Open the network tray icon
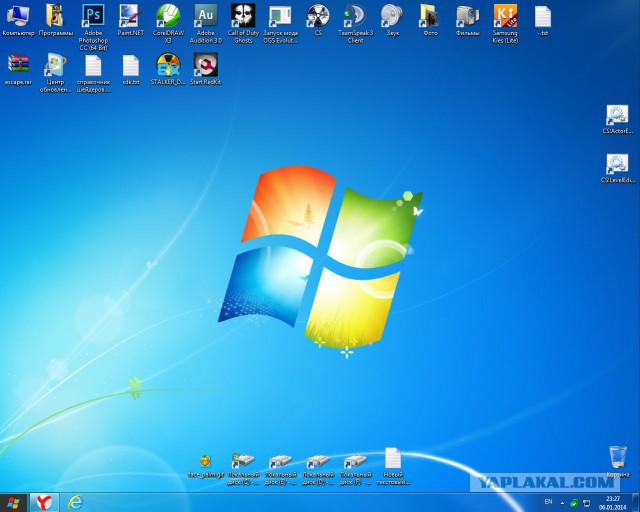 [586, 503]
